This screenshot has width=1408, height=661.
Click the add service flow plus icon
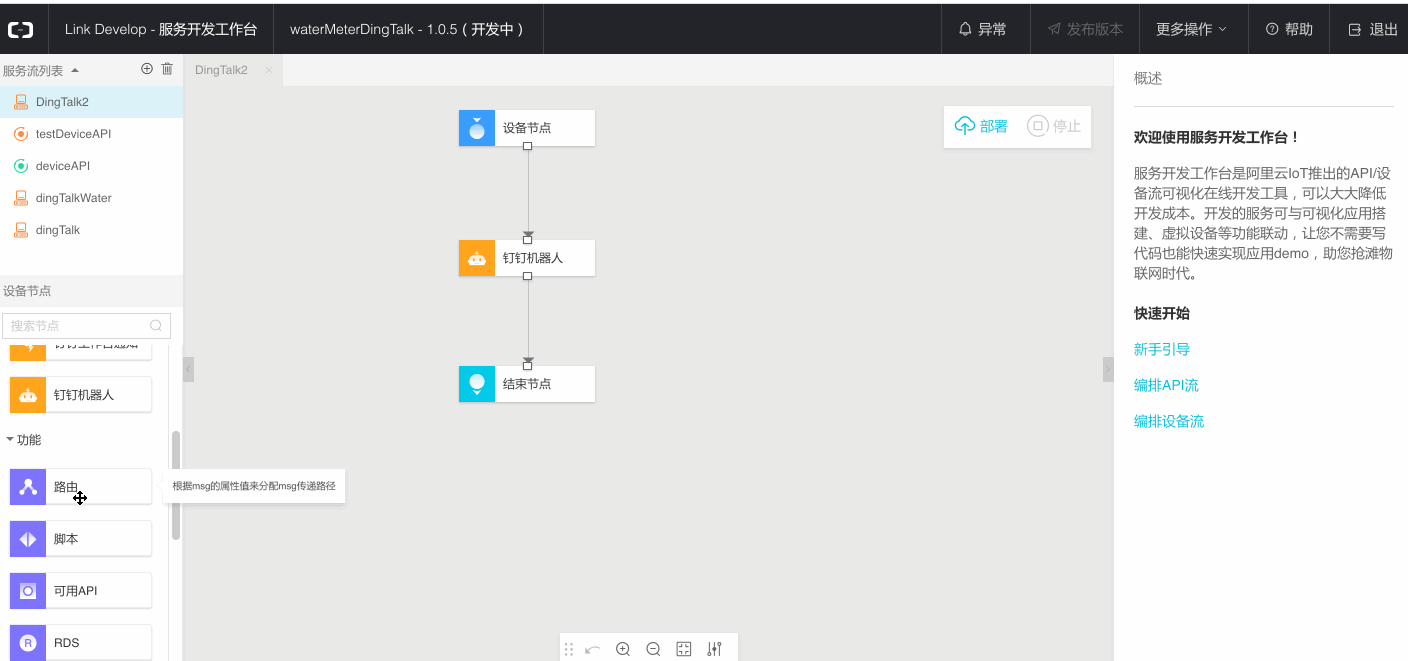(147, 69)
